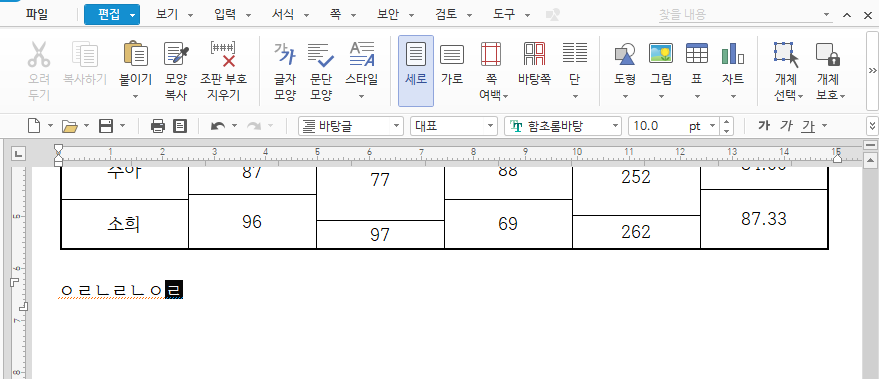Click the undo arrow icon
Image resolution: width=879 pixels, height=379 pixels.
click(x=218, y=126)
